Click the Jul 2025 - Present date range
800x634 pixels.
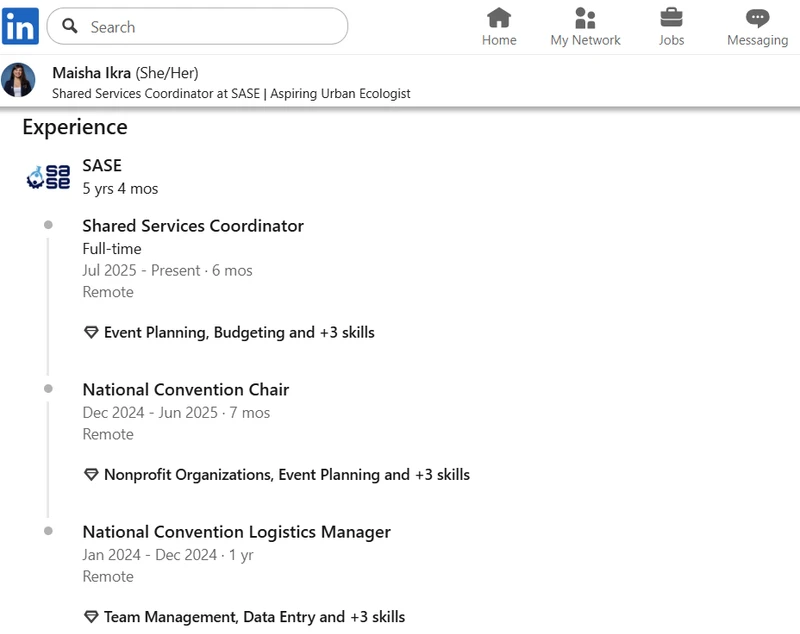click(x=141, y=270)
